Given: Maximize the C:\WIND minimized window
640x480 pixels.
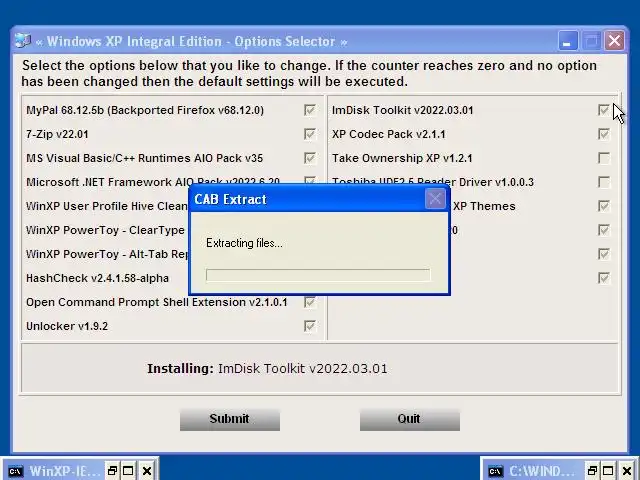Looking at the screenshot, I should point(608,471).
